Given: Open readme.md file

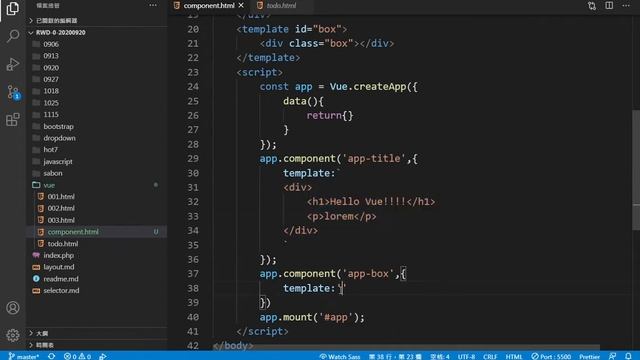Looking at the screenshot, I should [97, 279].
